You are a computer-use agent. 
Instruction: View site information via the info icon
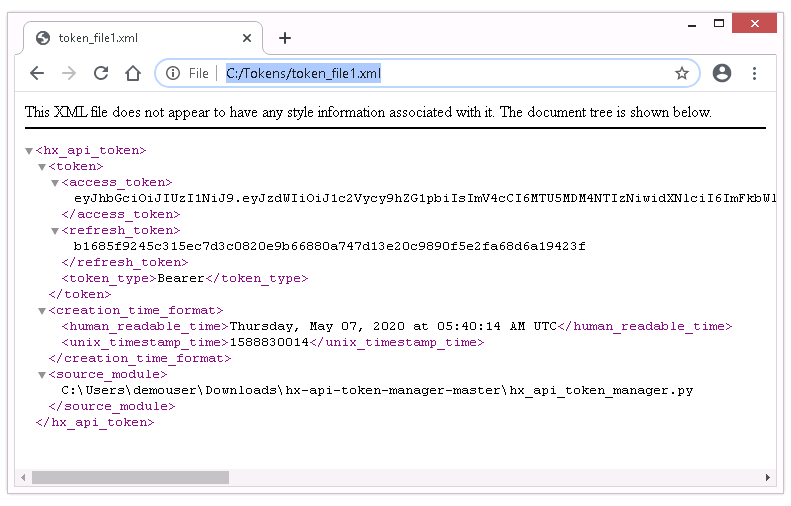point(173,74)
